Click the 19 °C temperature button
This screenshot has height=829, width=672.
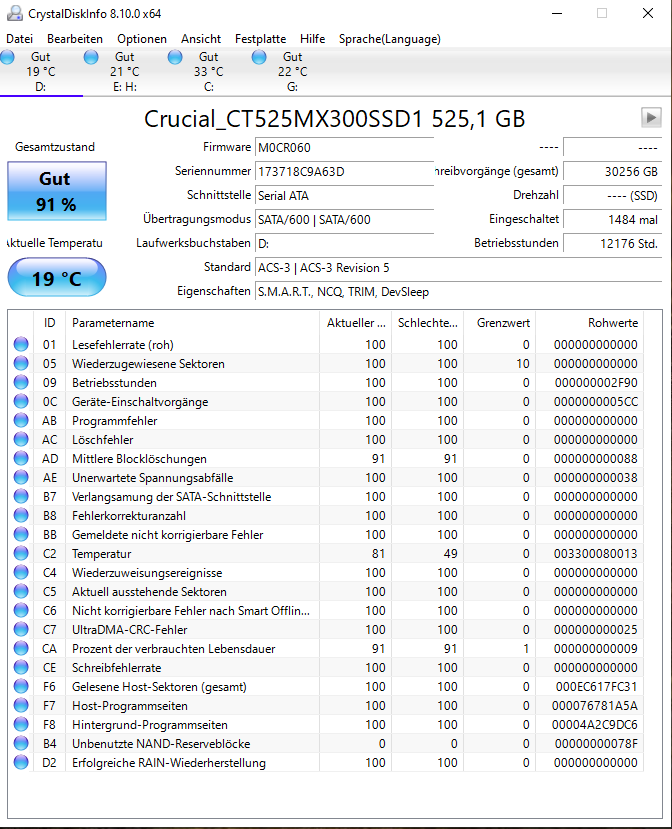click(x=57, y=278)
